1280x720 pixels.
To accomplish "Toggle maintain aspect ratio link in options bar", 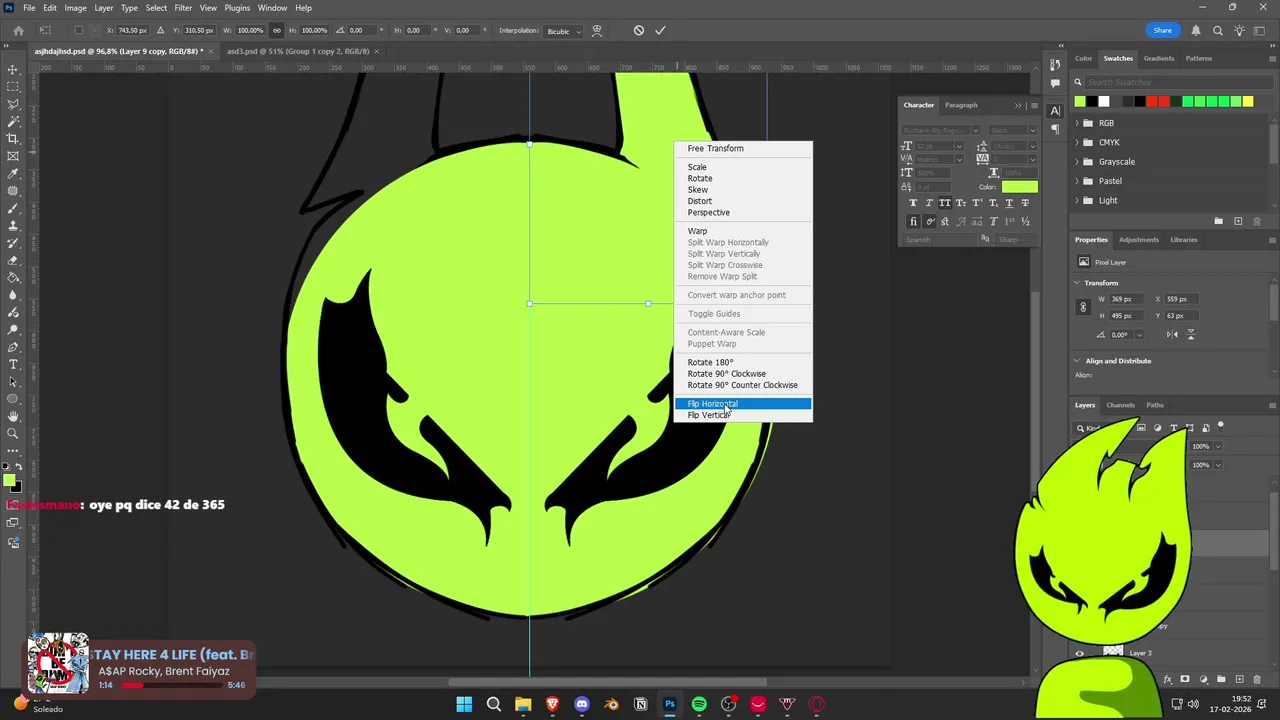I will point(277,30).
